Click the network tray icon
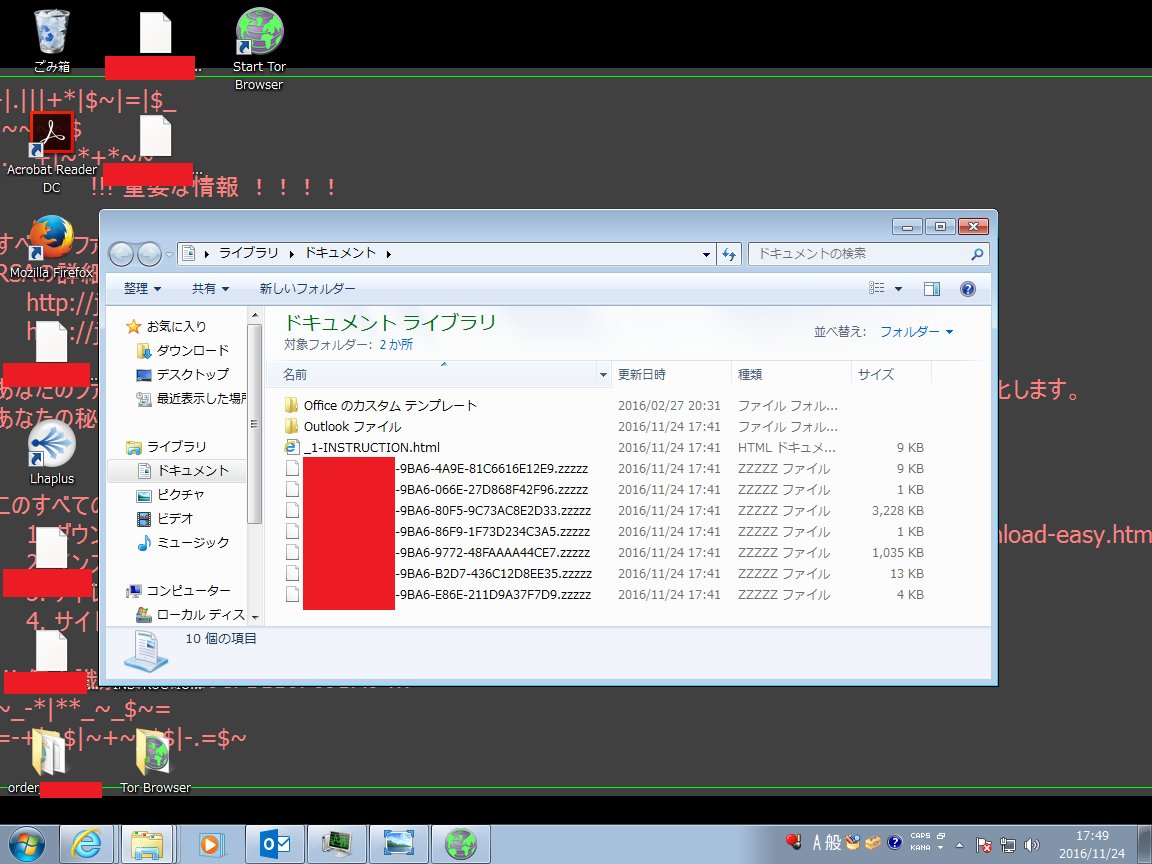1152x864 pixels. [1008, 845]
